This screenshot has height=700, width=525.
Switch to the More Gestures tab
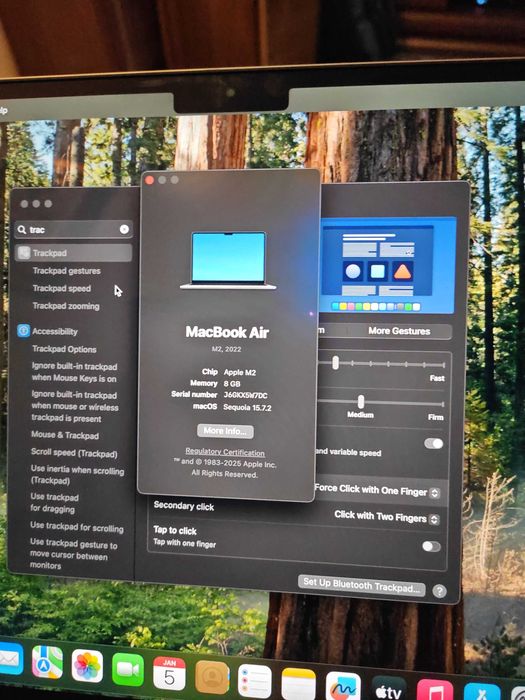pyautogui.click(x=399, y=331)
